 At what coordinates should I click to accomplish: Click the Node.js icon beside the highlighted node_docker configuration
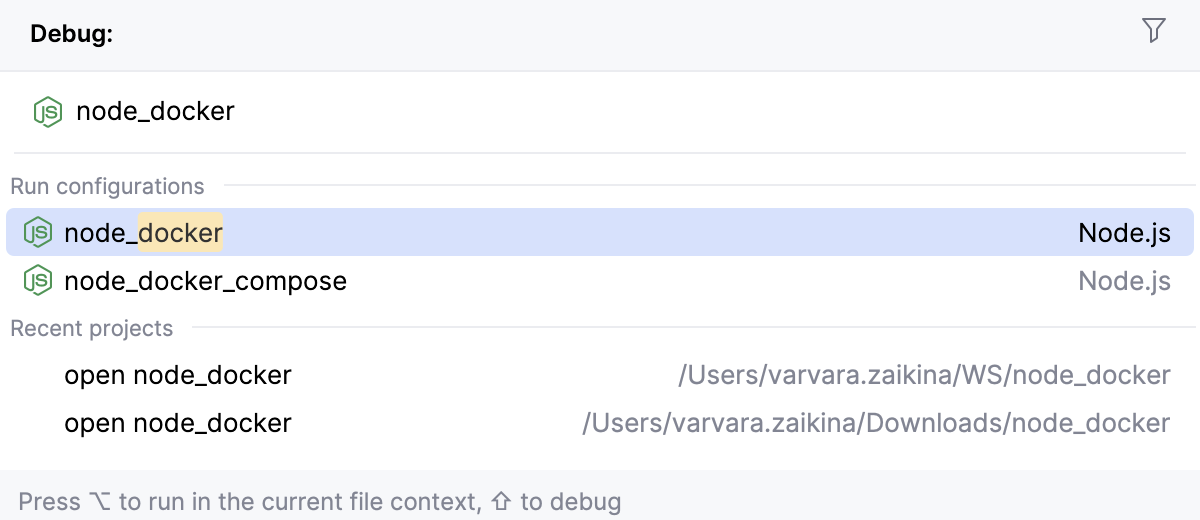tap(38, 233)
